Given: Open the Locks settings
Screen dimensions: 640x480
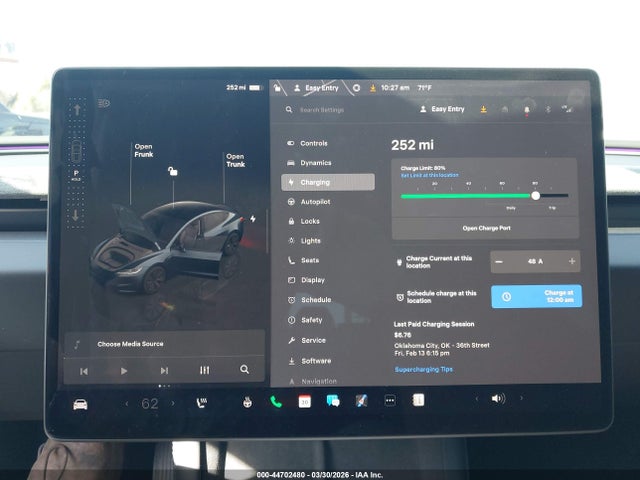Looking at the screenshot, I should click(304, 221).
